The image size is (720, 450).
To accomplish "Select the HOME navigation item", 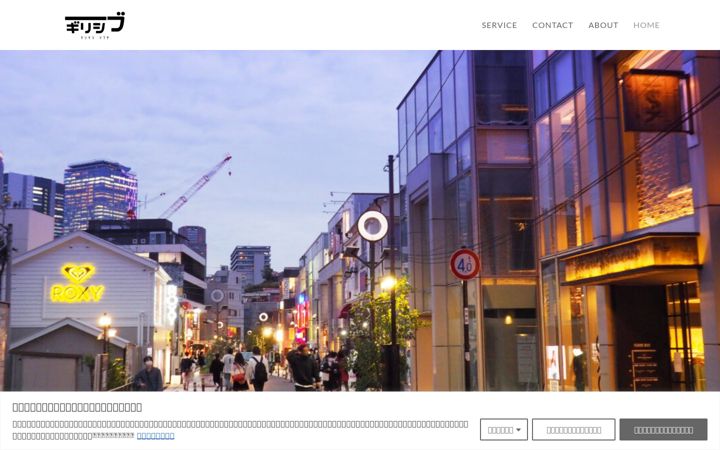I will click(646, 25).
